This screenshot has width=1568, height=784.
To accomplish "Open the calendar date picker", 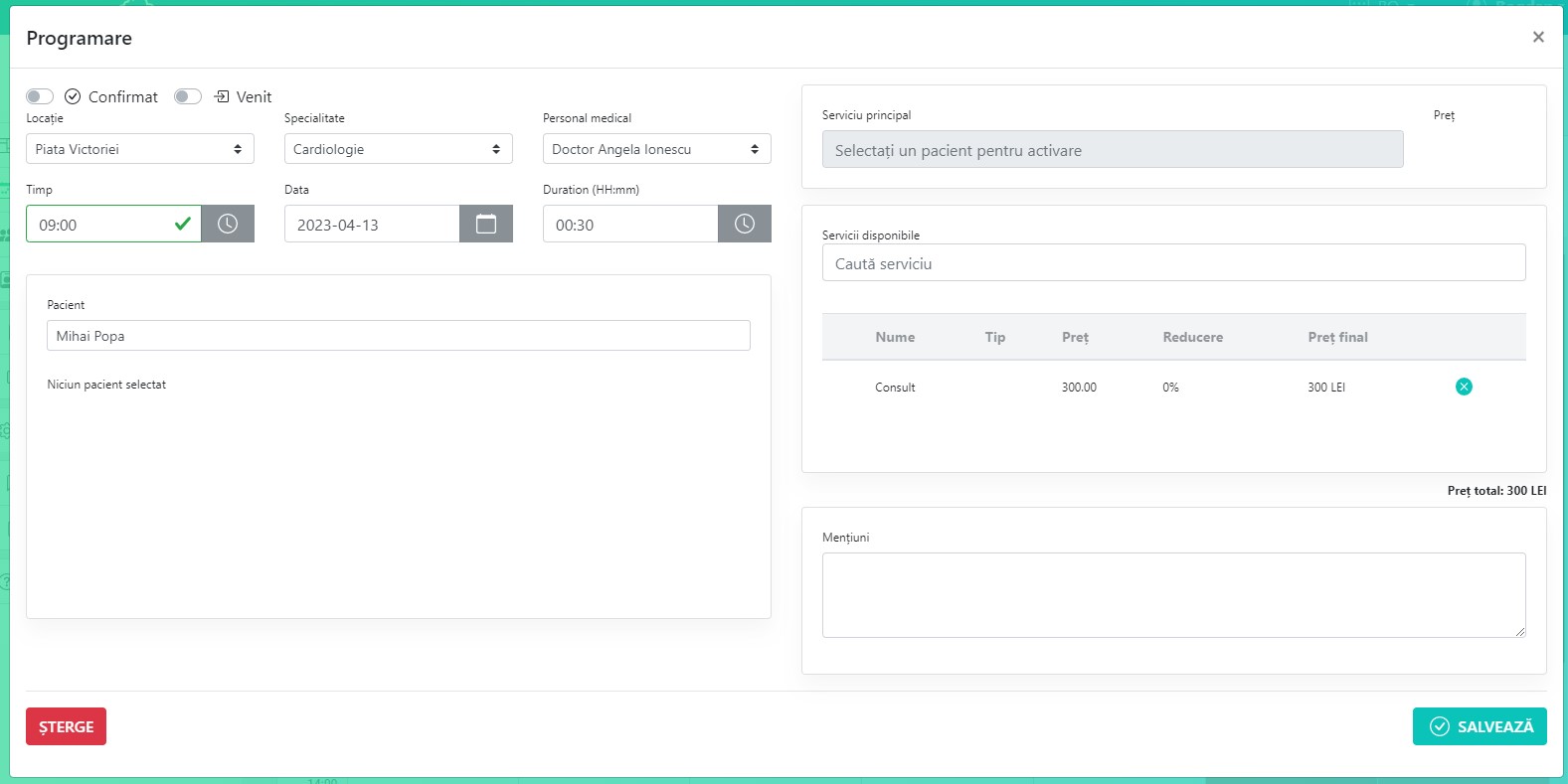I will (486, 224).
